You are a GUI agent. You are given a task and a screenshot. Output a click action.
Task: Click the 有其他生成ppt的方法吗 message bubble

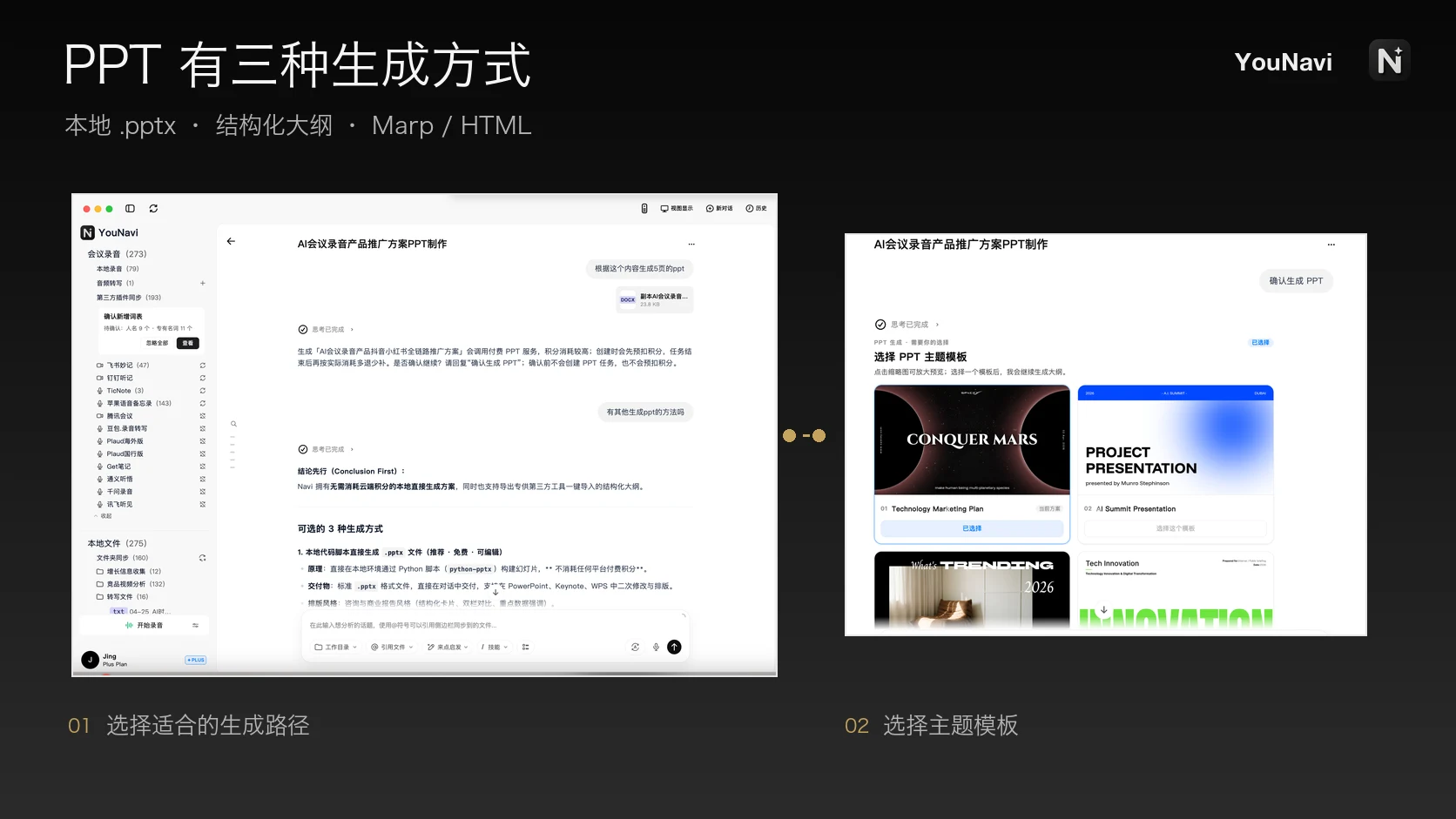[x=645, y=413]
